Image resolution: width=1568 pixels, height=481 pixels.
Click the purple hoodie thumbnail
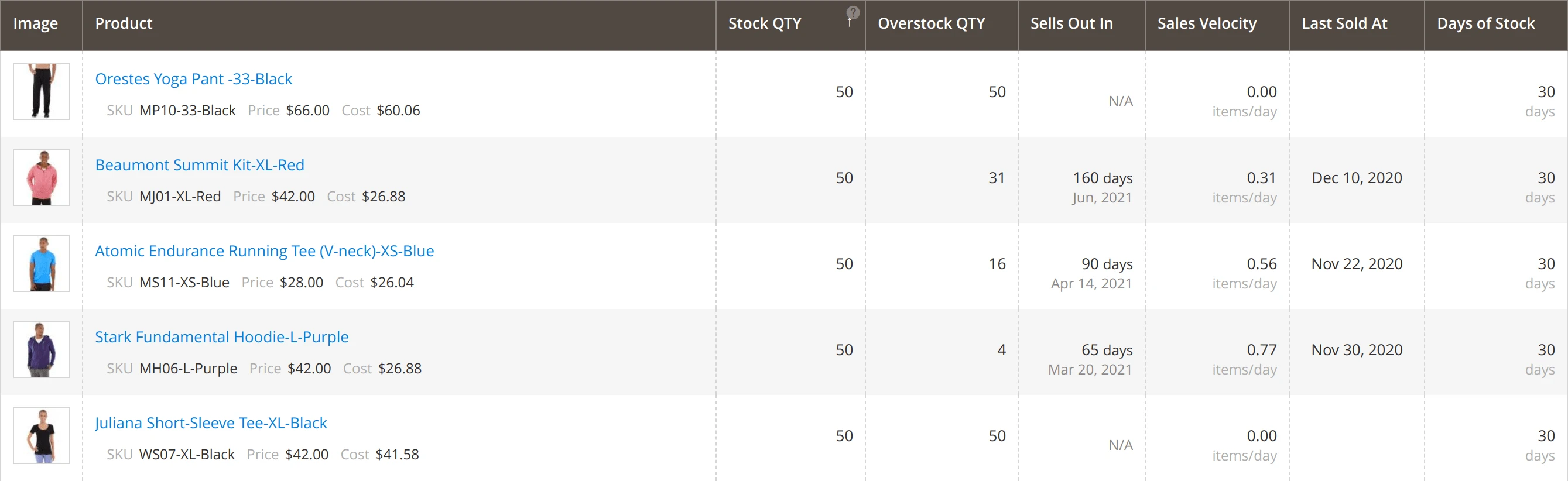(x=42, y=349)
